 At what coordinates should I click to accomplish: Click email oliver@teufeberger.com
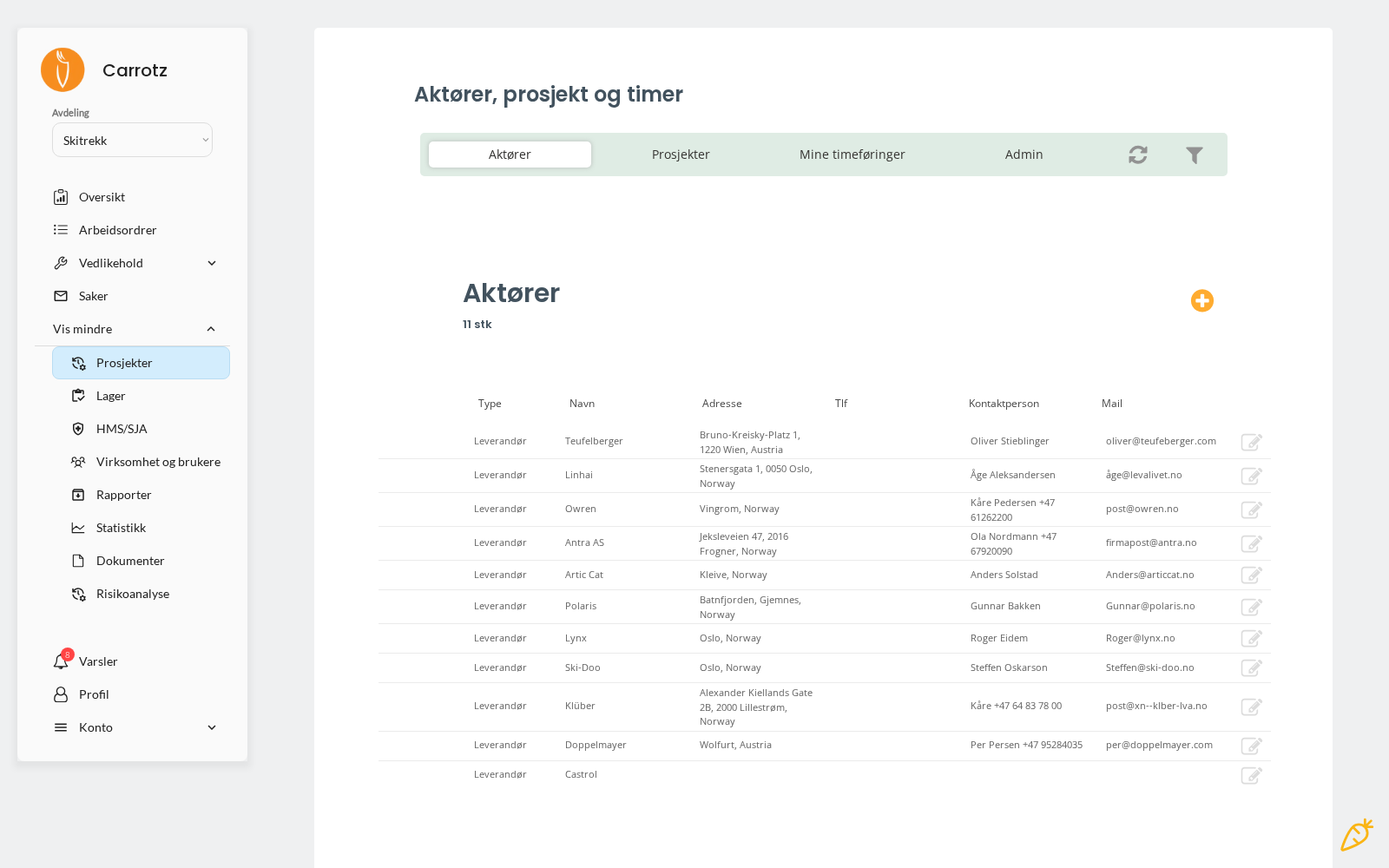(1161, 441)
